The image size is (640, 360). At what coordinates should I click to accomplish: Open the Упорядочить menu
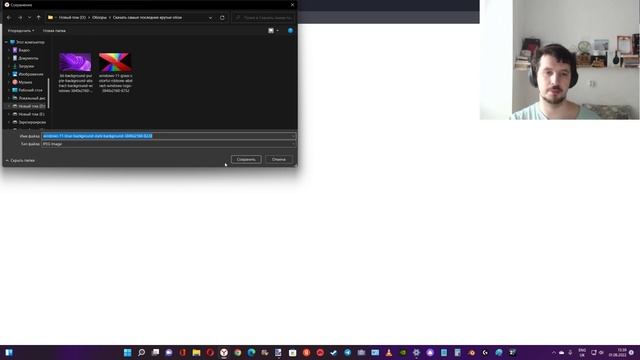tap(21, 31)
